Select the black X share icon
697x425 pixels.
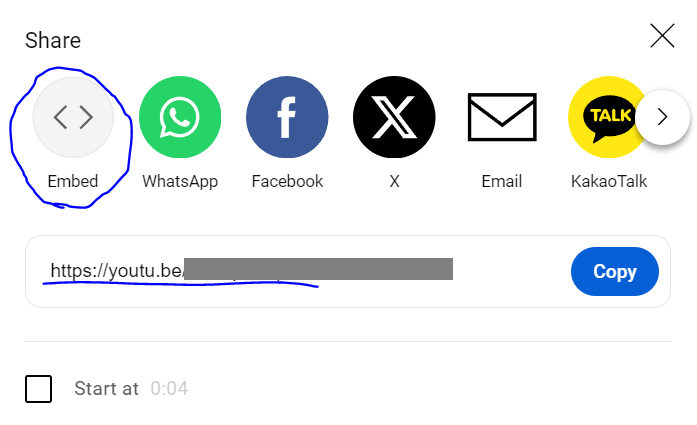394,117
